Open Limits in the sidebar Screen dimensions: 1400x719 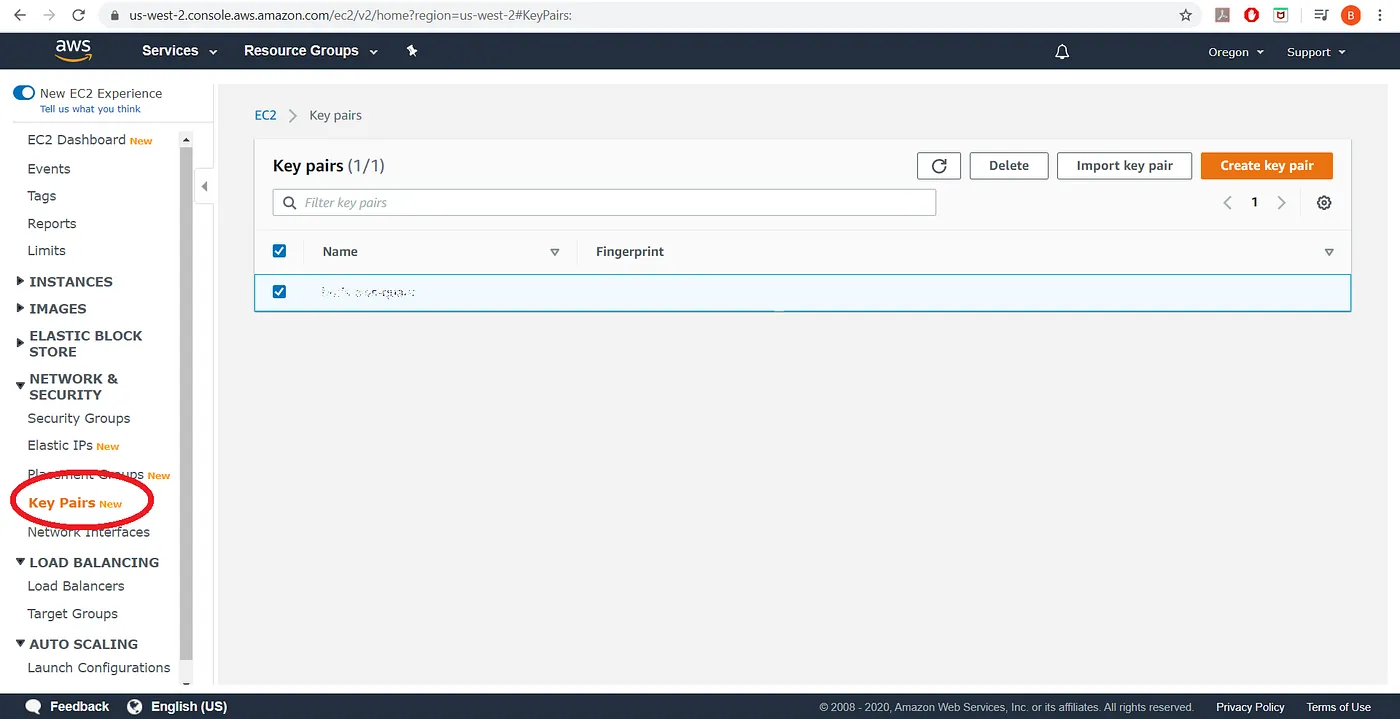pyautogui.click(x=47, y=251)
